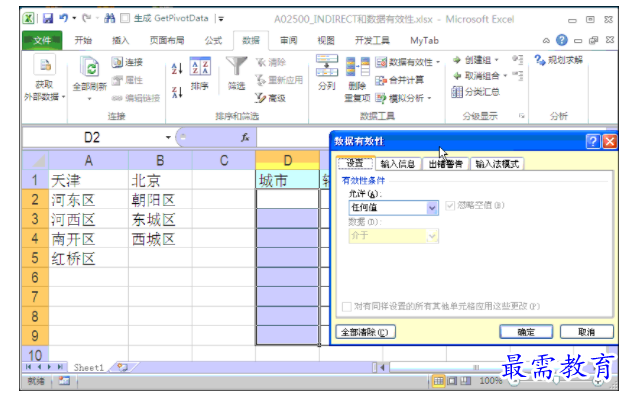The image size is (623, 398).
Task: Click the Clear filter icon
Action: pos(261,62)
